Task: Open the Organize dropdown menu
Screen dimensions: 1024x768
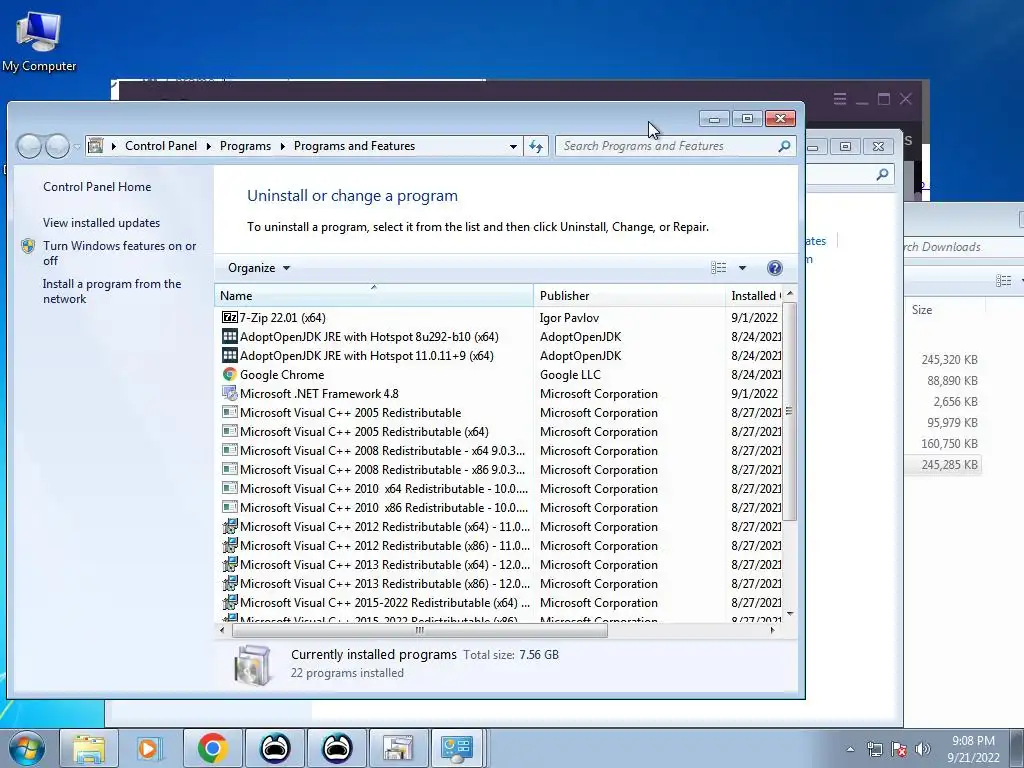Action: [259, 268]
